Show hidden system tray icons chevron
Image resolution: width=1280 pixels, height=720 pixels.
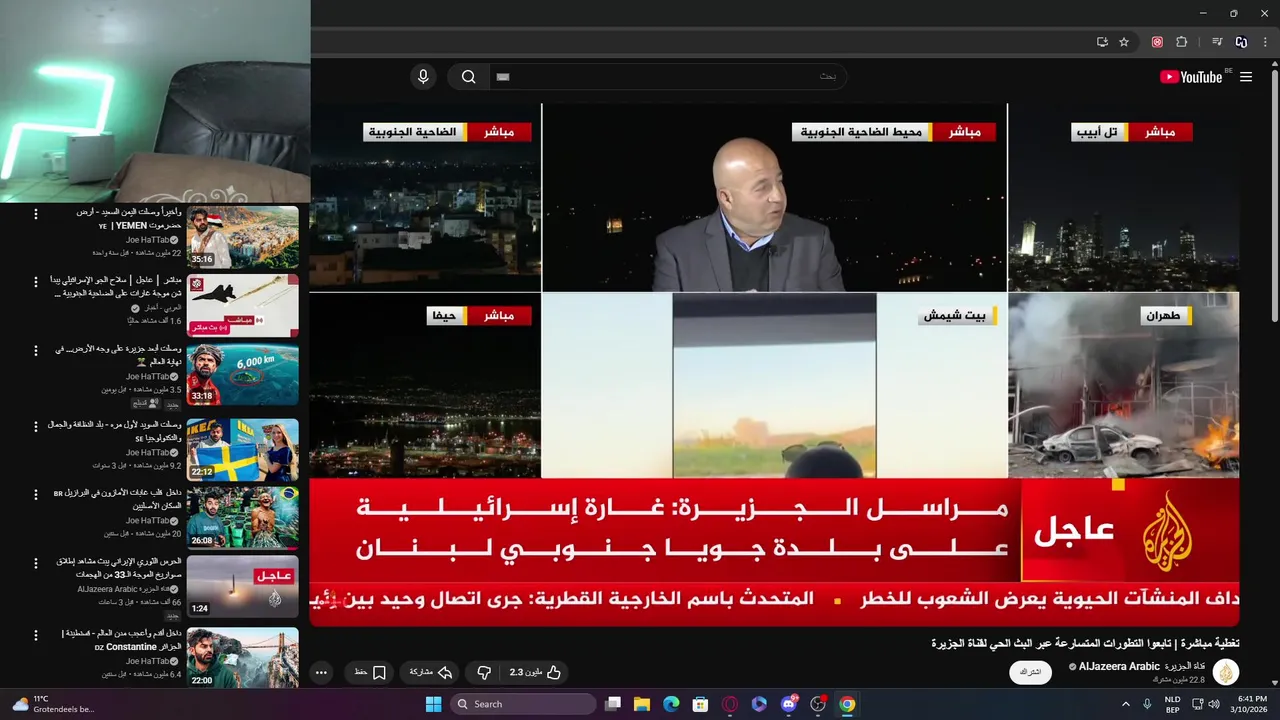pos(1126,704)
